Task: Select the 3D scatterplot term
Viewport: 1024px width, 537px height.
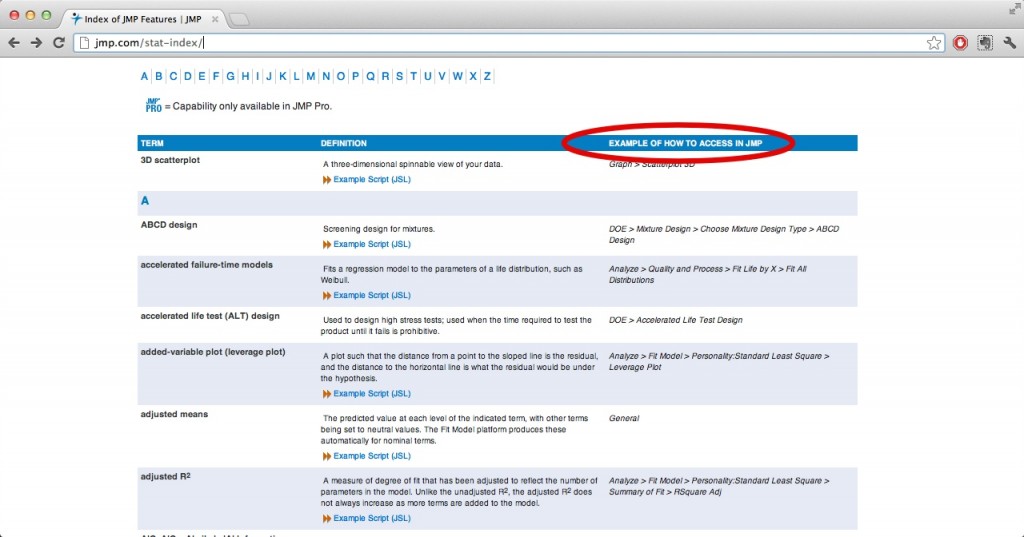Action: (x=170, y=160)
